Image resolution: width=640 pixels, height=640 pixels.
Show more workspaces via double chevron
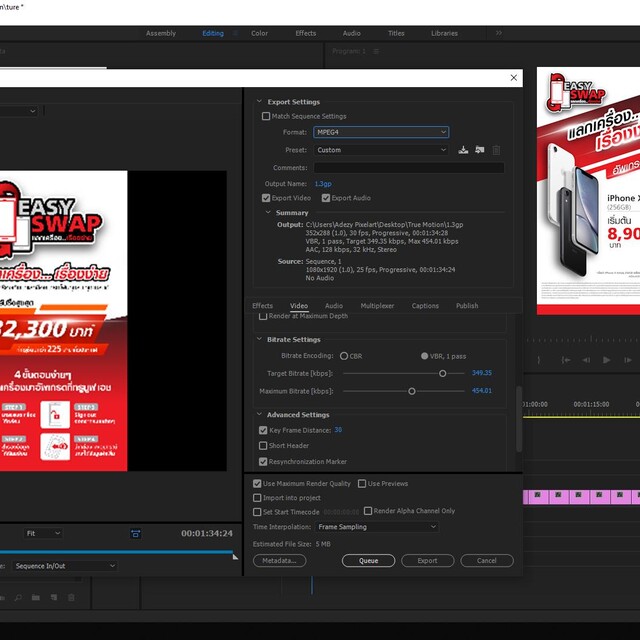[499, 33]
